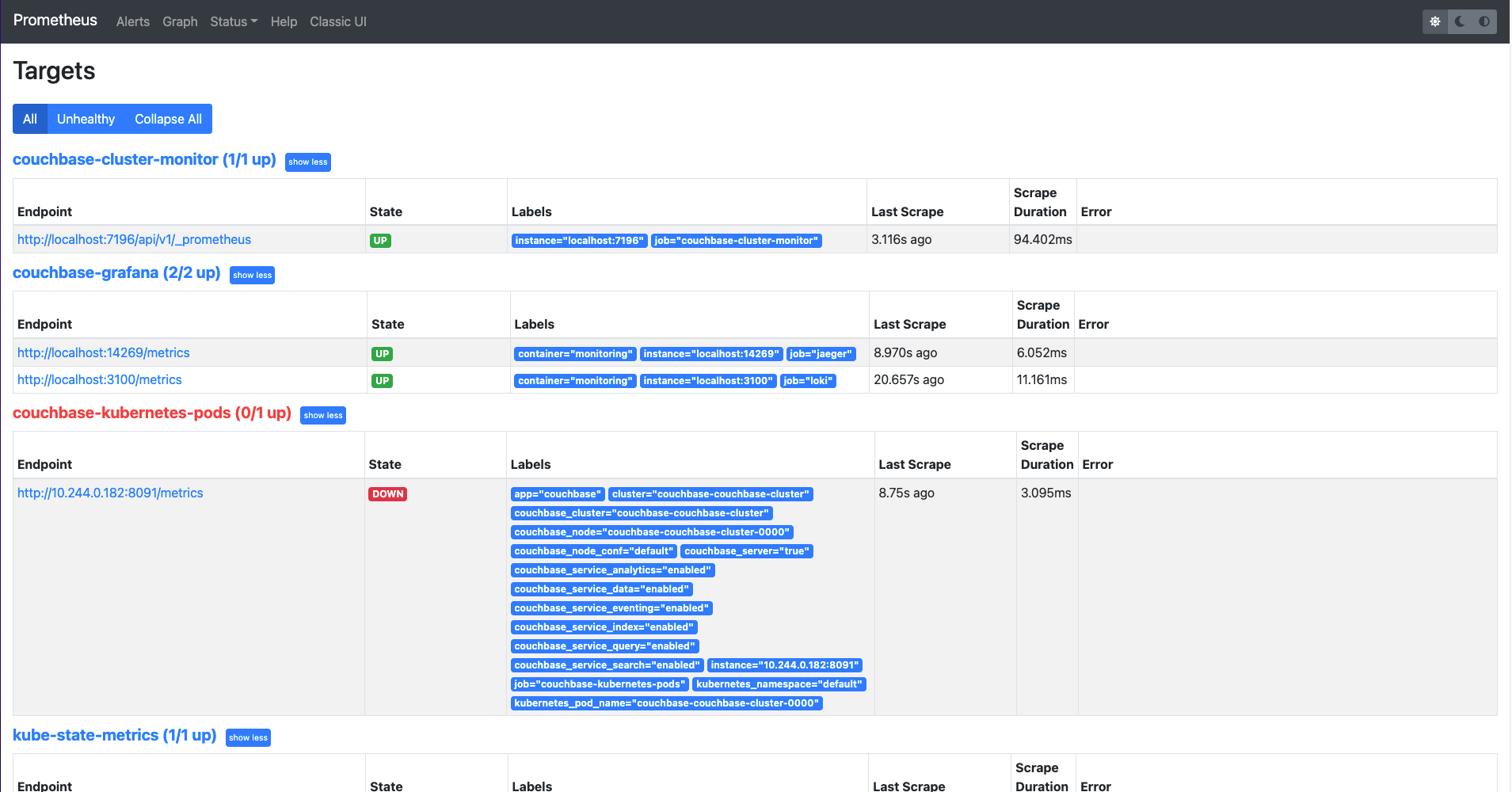Open couchbase-cluster-monitor (1/1 up) heading link
This screenshot has height=792, width=1512.
pyautogui.click(x=144, y=159)
